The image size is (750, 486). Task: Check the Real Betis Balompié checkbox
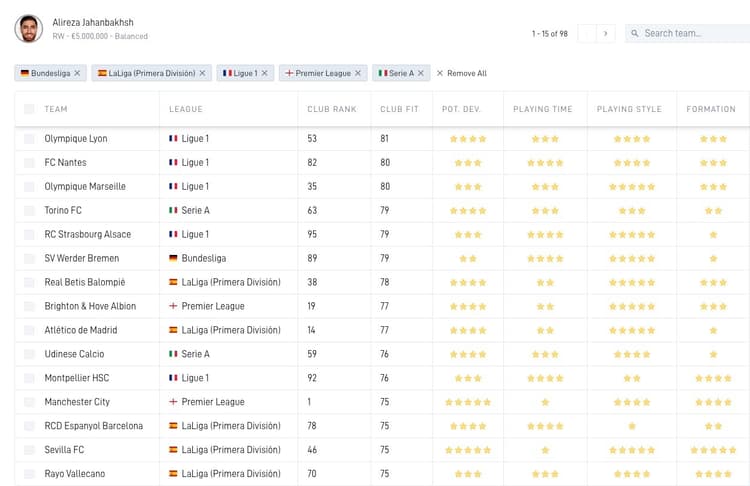pos(29,282)
